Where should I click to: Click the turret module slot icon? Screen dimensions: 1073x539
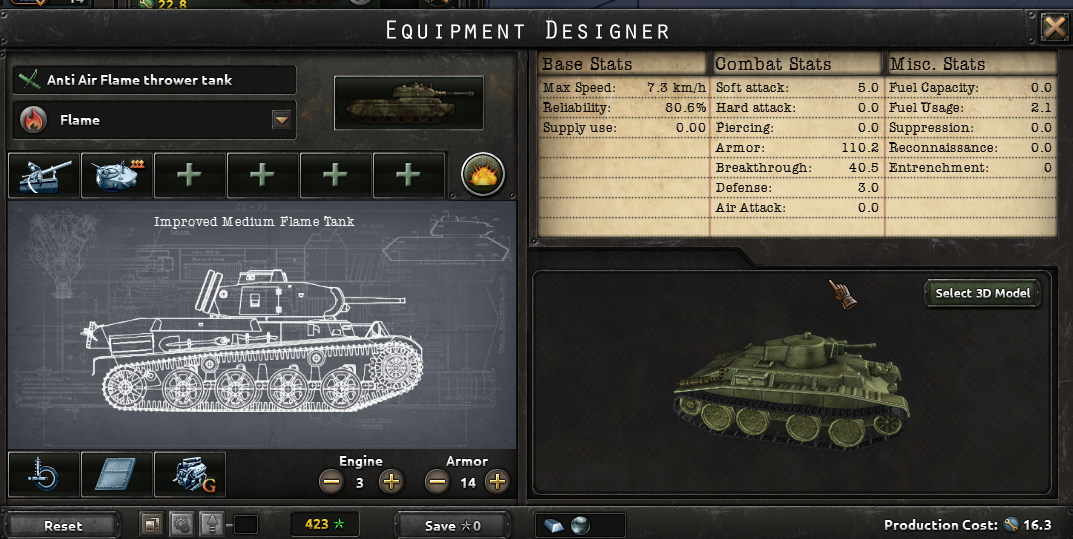116,175
